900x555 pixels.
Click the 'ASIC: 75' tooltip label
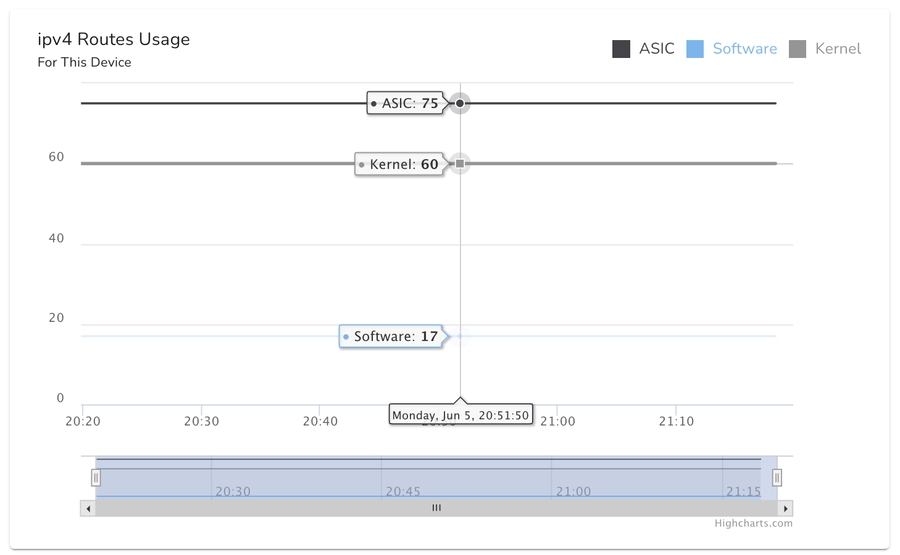(x=405, y=104)
